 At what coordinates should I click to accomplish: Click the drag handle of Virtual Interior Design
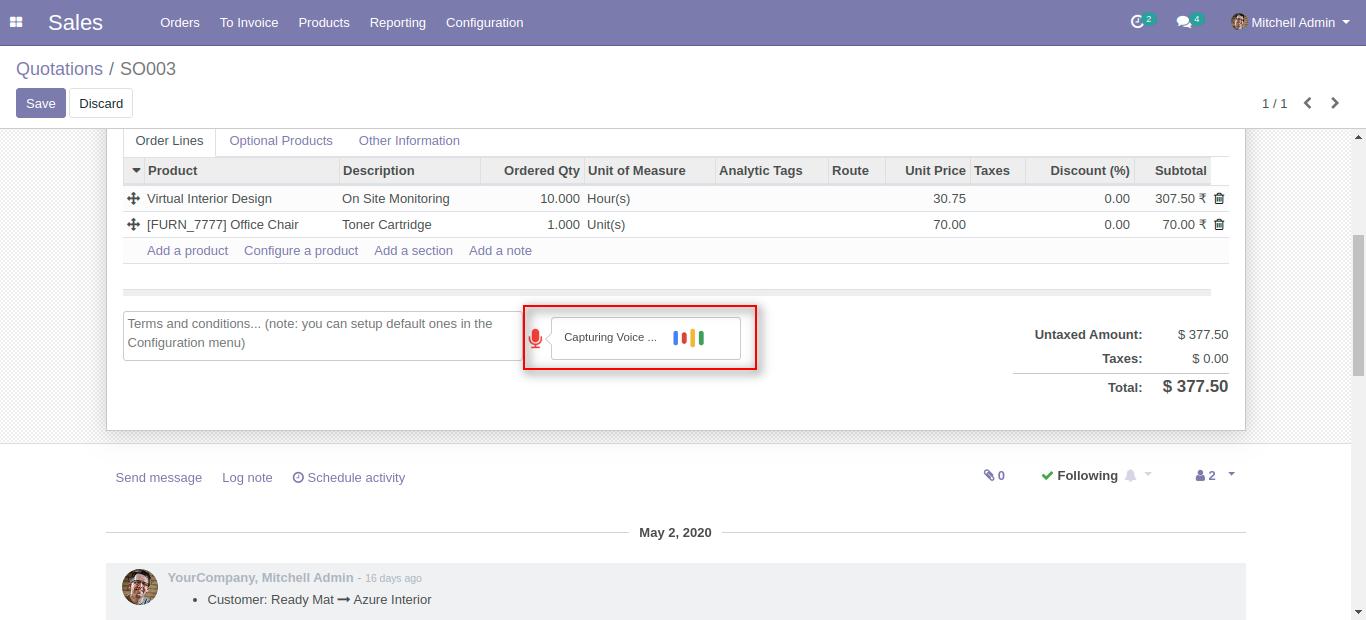coord(133,198)
